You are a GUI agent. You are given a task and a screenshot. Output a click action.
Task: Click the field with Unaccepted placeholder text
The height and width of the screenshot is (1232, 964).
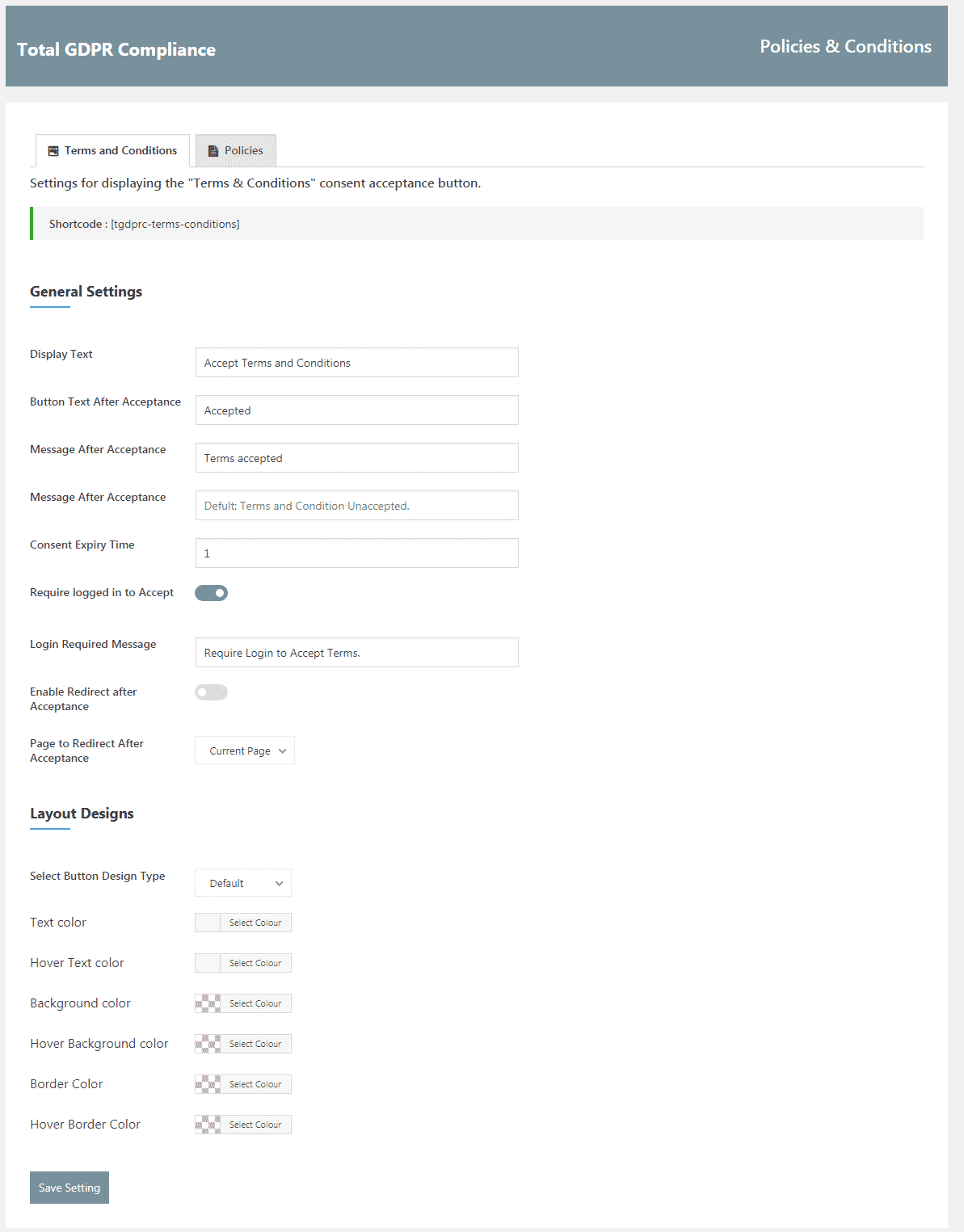click(x=357, y=506)
